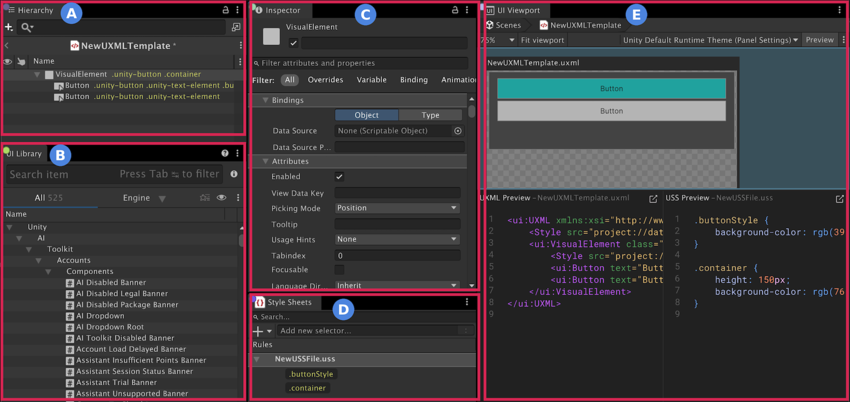Open the Language Direction Inherit dropdown
The width and height of the screenshot is (850, 402).
click(397, 285)
